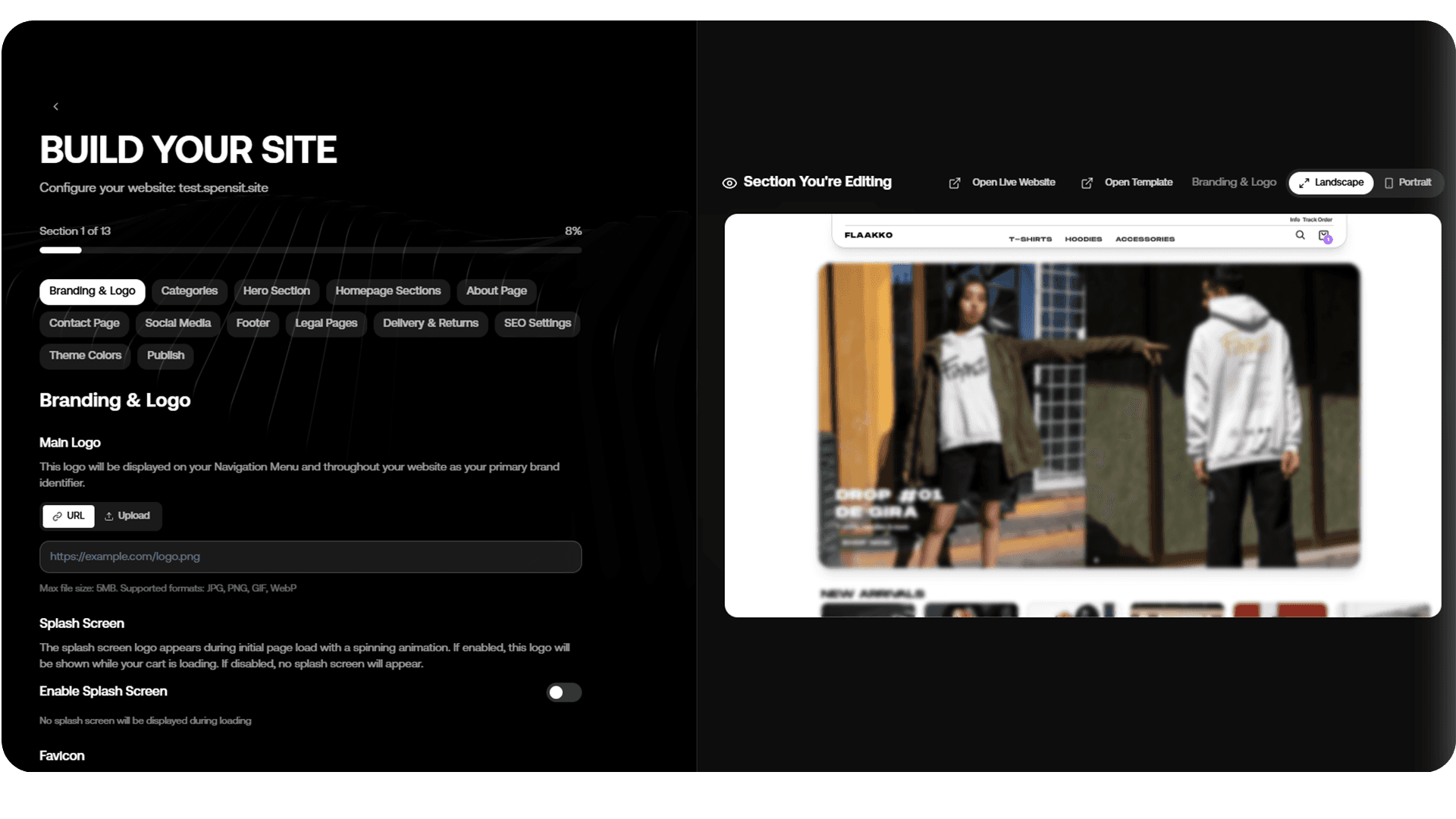Viewport: 1456px width, 819px height.
Task: Select the Social Media tab
Action: tap(178, 323)
